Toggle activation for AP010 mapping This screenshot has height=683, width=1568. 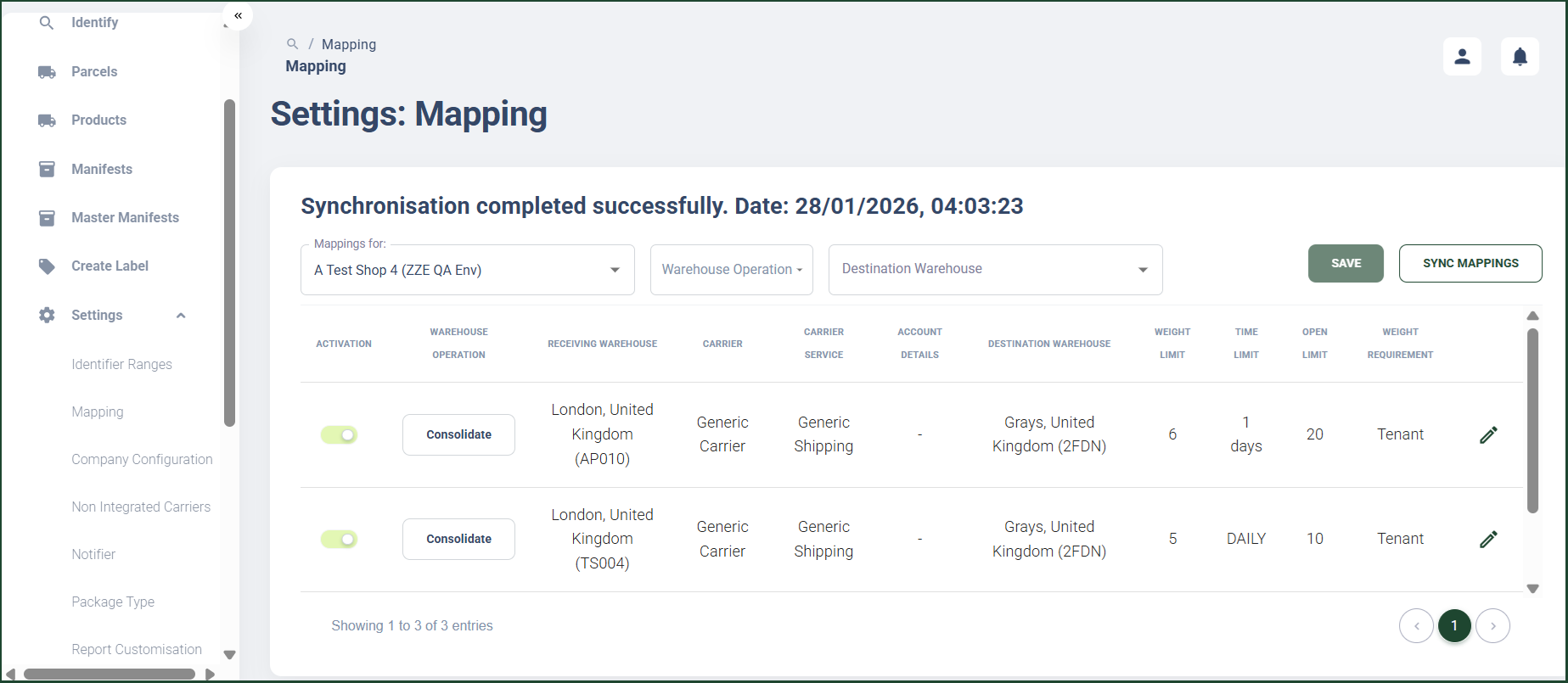coord(339,434)
